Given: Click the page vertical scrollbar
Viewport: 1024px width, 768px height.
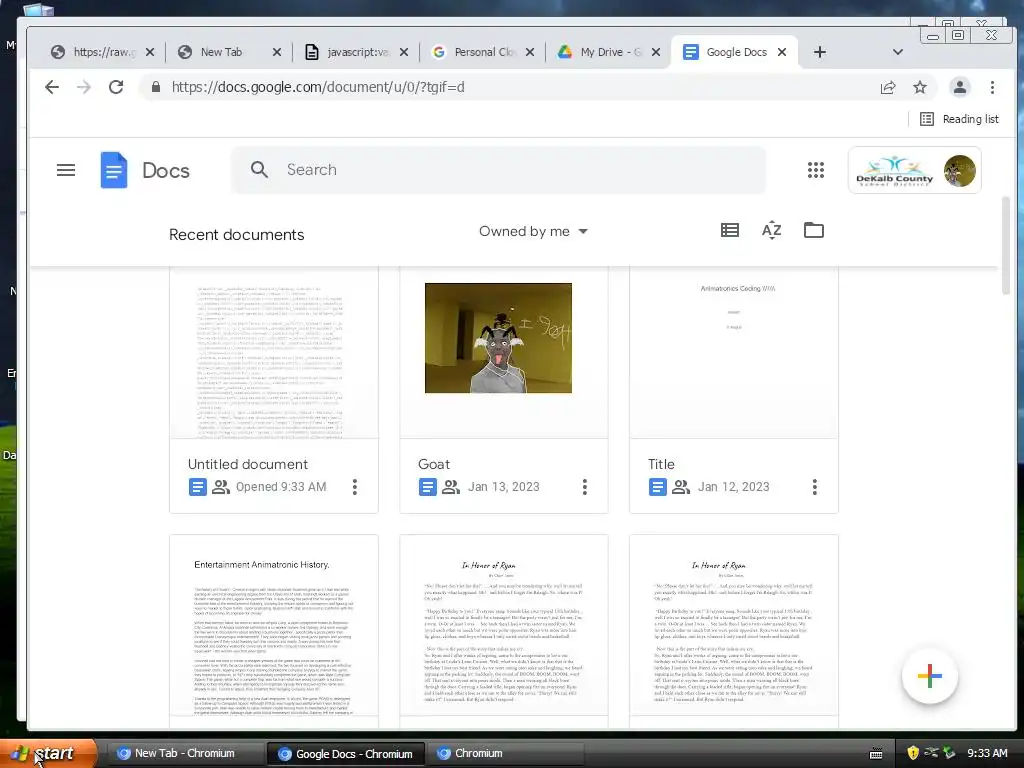Looking at the screenshot, I should tap(1006, 246).
